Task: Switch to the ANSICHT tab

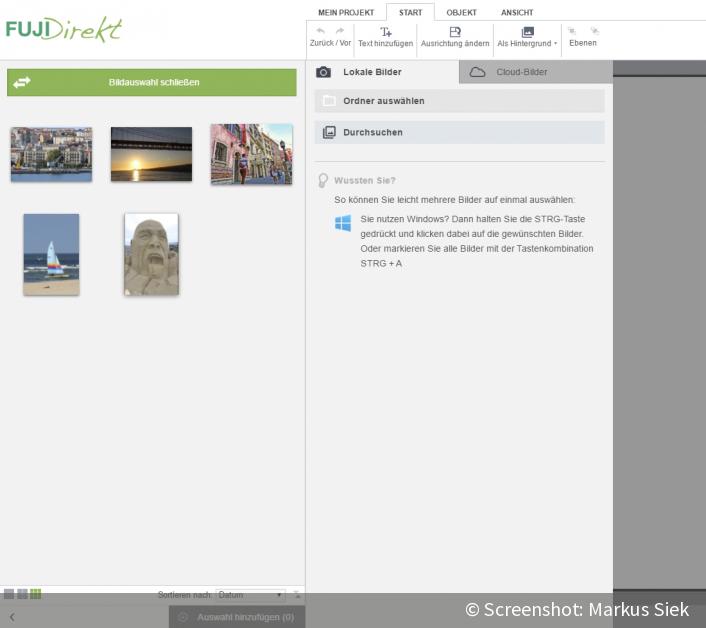Action: click(517, 13)
